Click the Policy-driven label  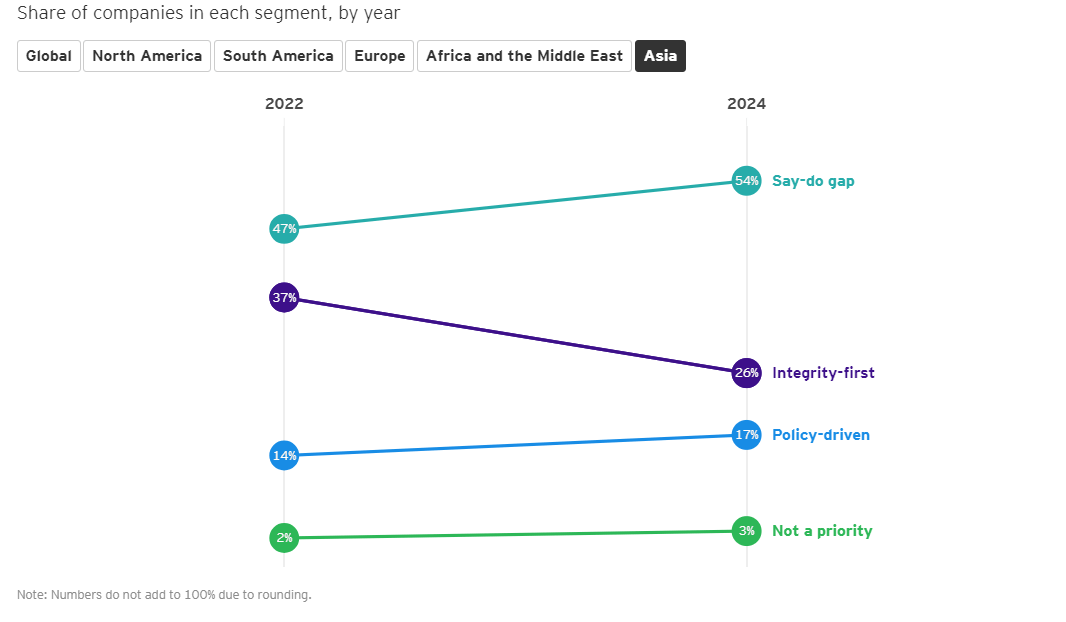tap(820, 435)
